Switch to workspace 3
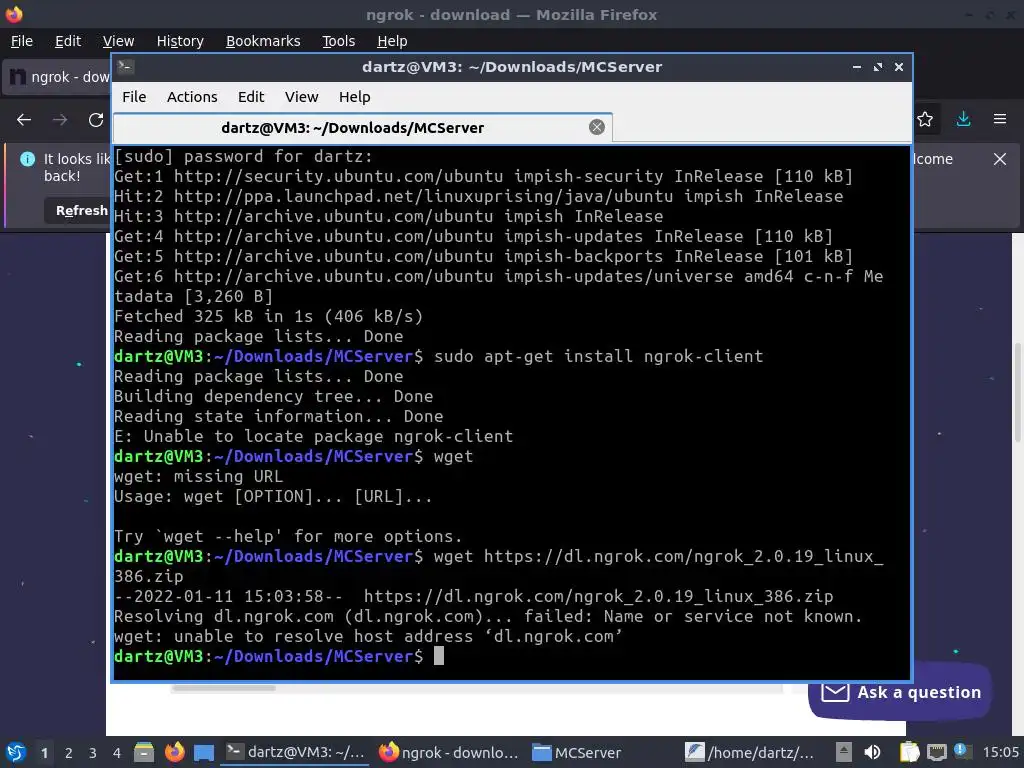 coord(93,753)
